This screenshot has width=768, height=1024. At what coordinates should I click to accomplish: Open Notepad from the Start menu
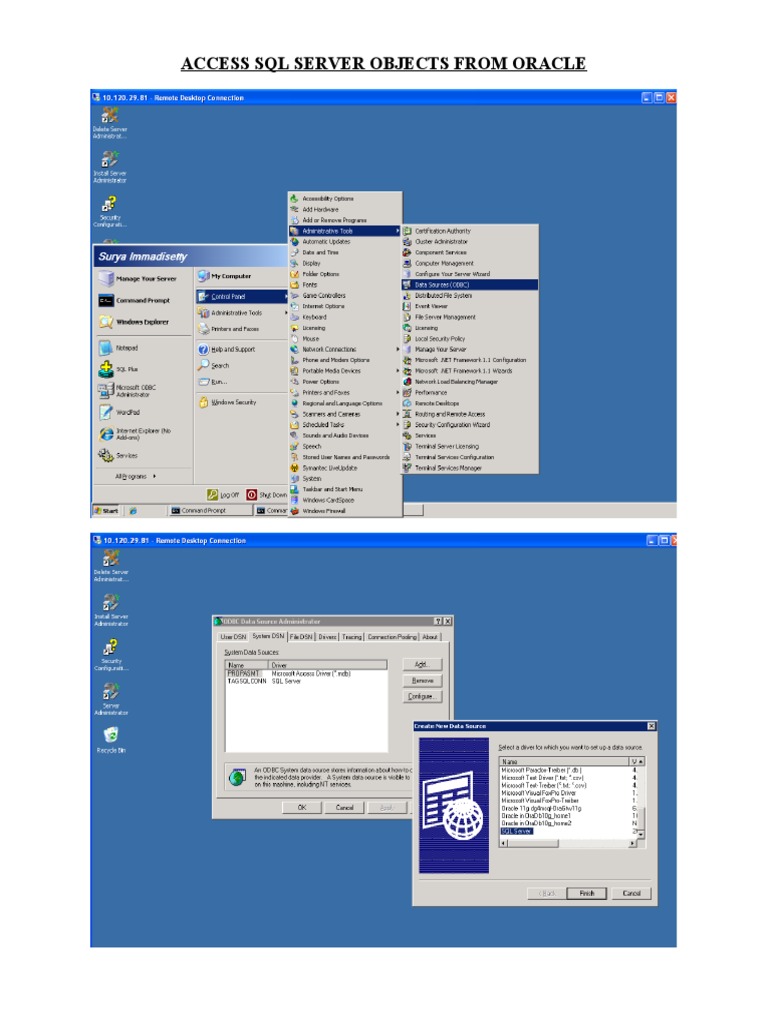[119, 347]
